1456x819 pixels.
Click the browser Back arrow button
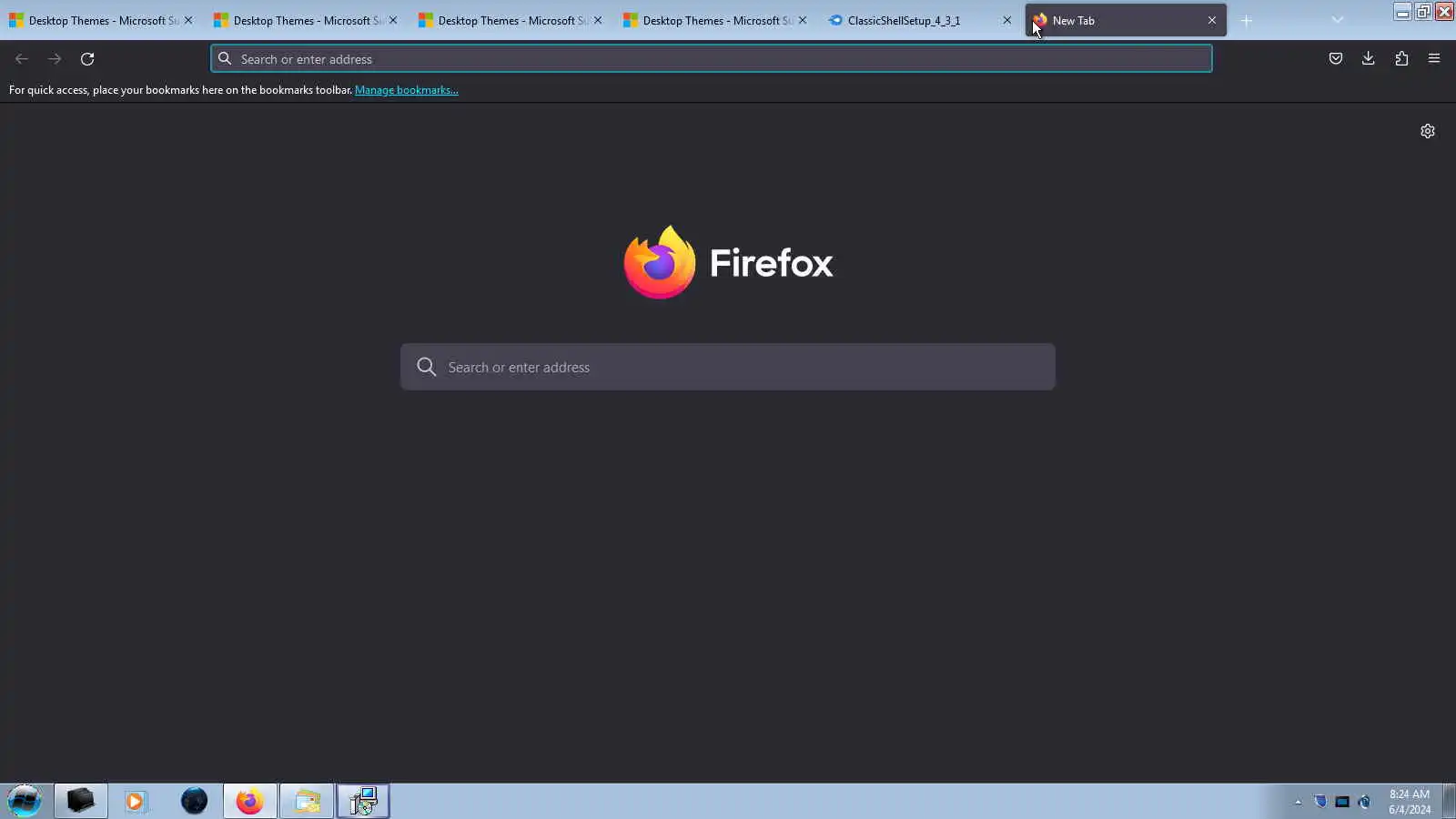coord(22,59)
